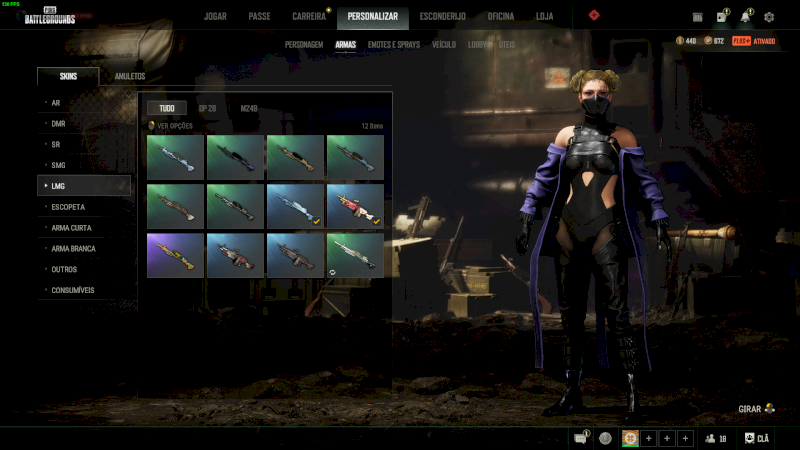Open the PASSE tab
This screenshot has height=450, width=800.
click(x=259, y=16)
